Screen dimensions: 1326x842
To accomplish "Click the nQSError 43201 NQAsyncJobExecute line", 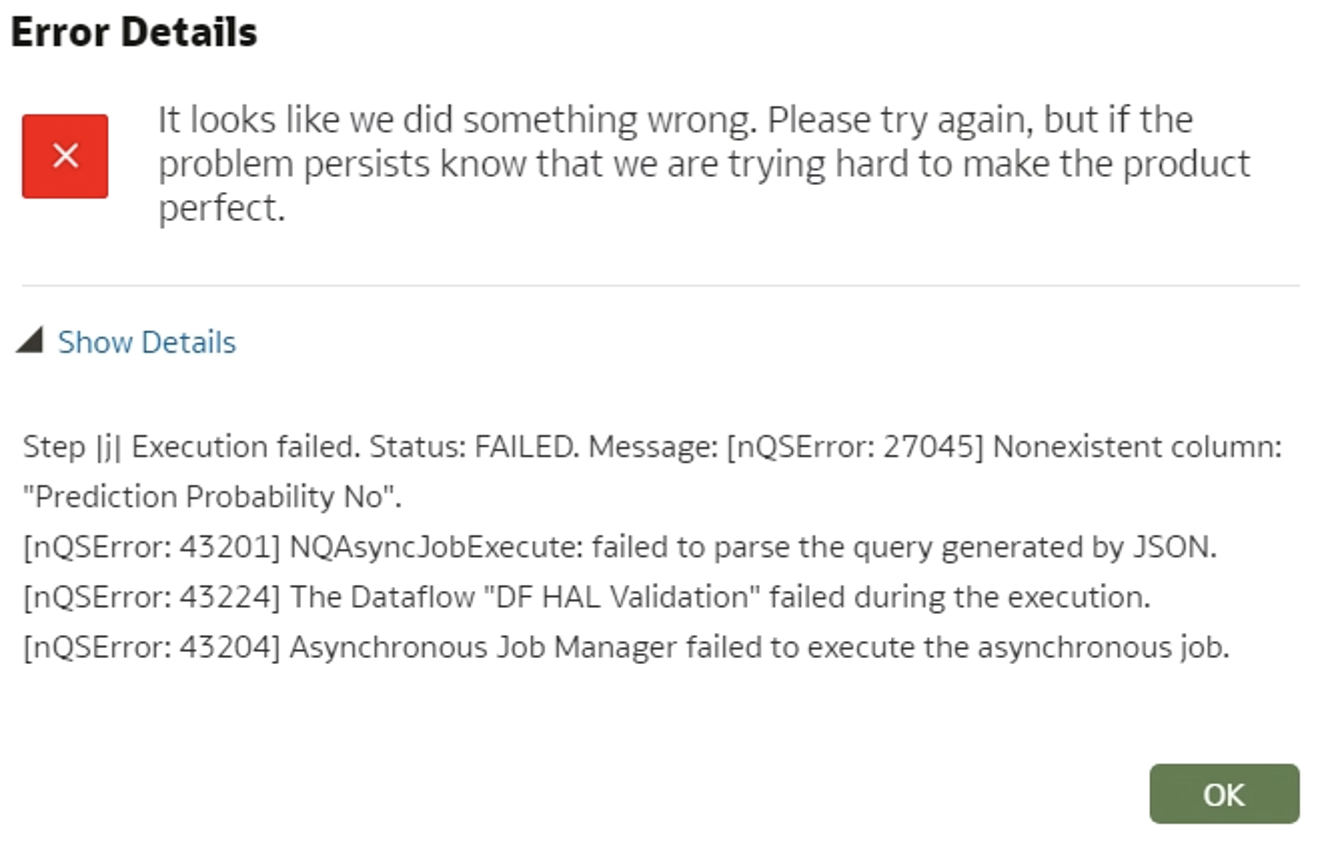I will [x=620, y=547].
